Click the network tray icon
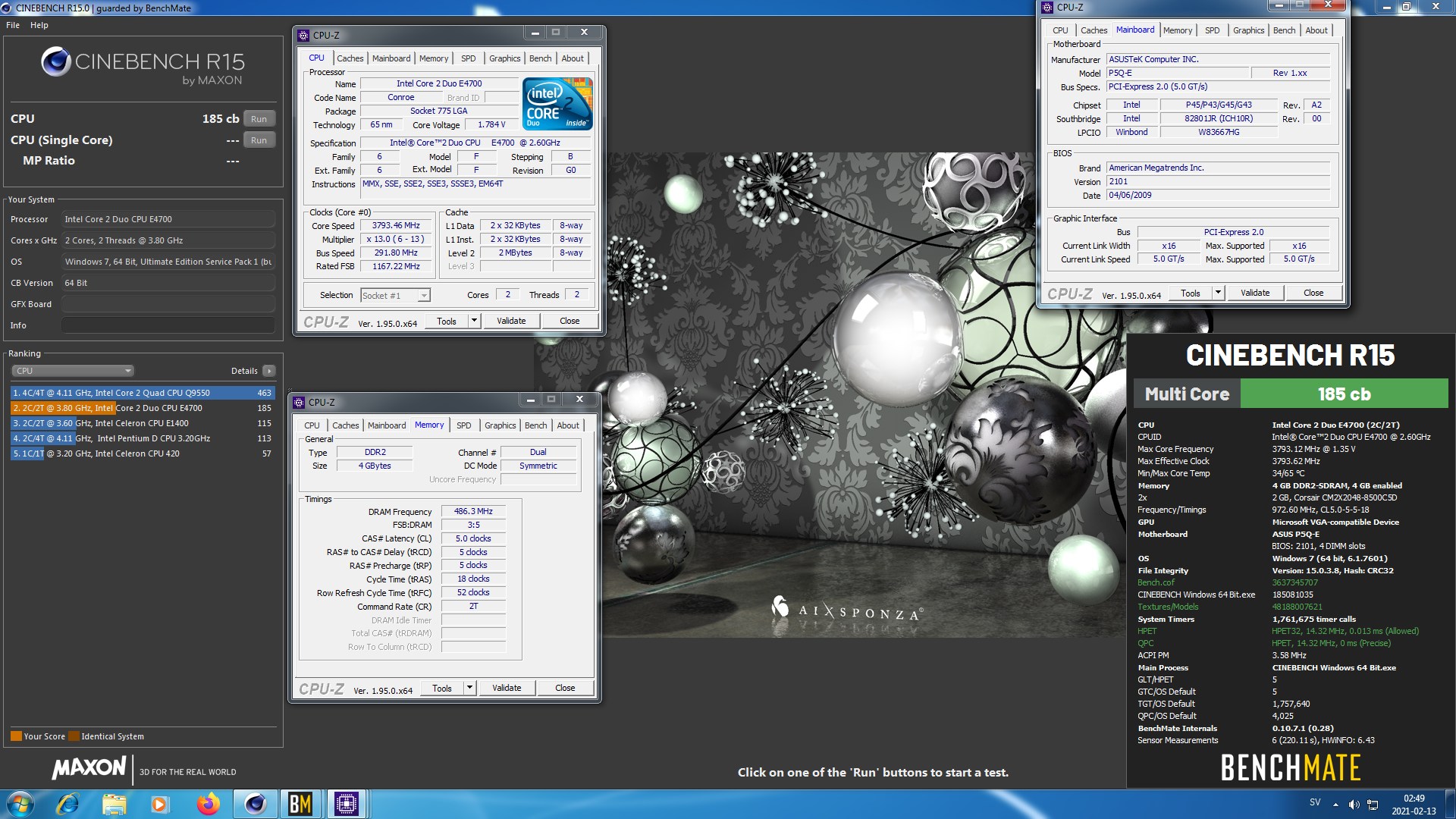Image resolution: width=1456 pixels, height=819 pixels. pos(1373,805)
